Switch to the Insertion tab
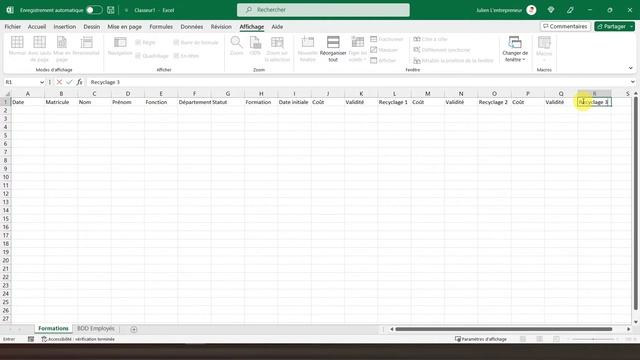The width and height of the screenshot is (640, 360). click(x=64, y=27)
